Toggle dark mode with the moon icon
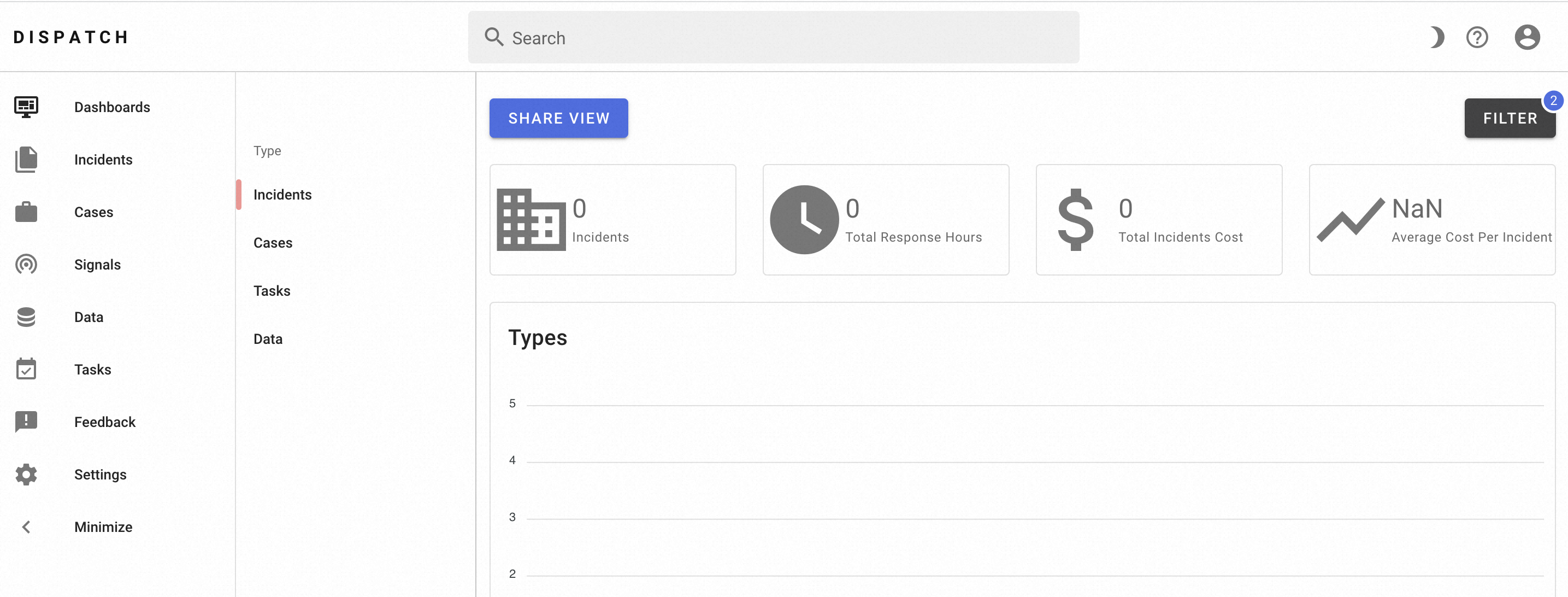 tap(1436, 37)
